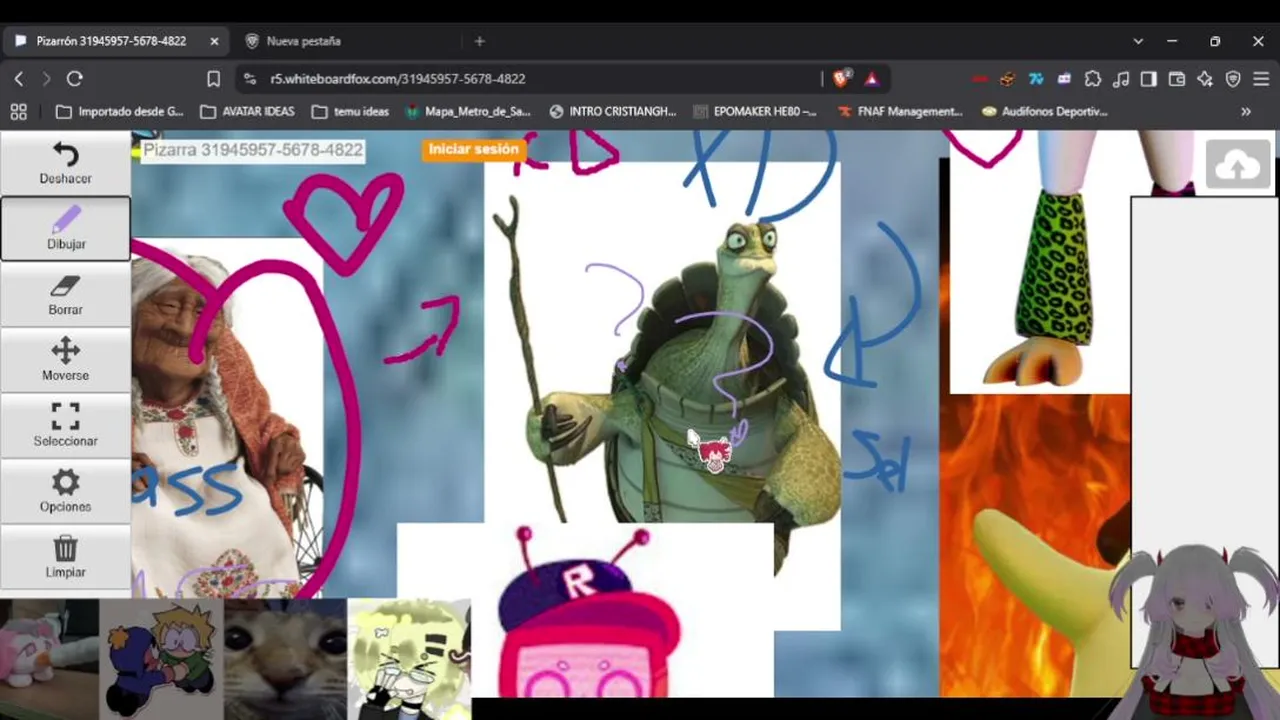Open the bookmarks bar apps grid icon
Viewport: 1280px width, 720px height.
click(18, 111)
